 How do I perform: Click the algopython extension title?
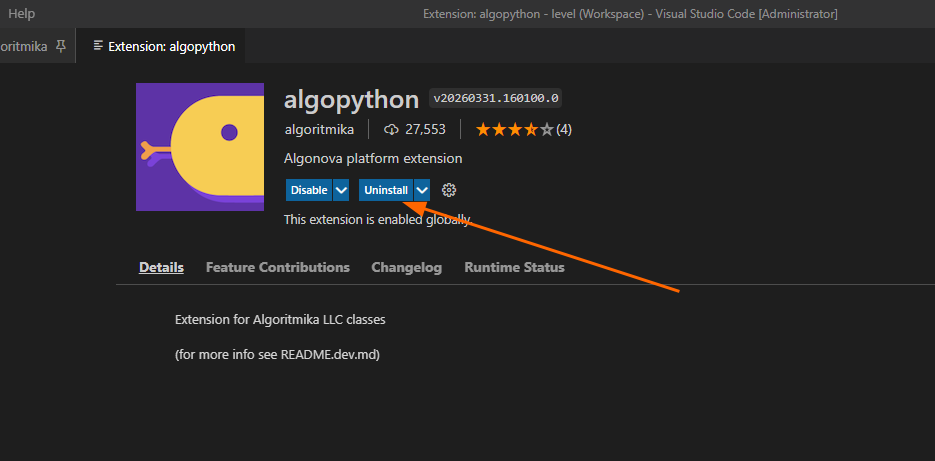pyautogui.click(x=351, y=99)
